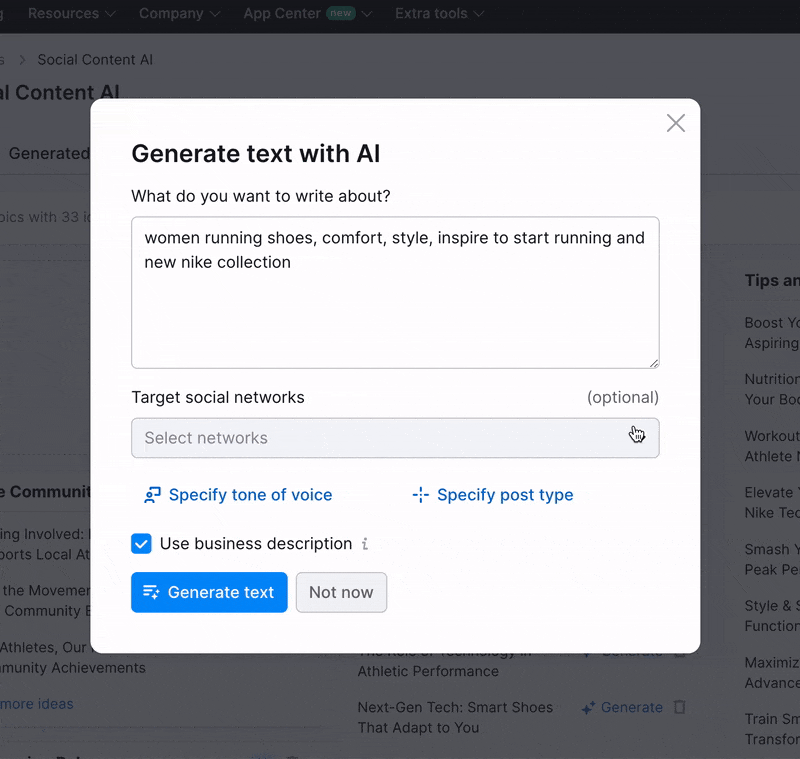
Task: Click trash icon beside Next-Gen Tech idea
Action: [x=680, y=707]
